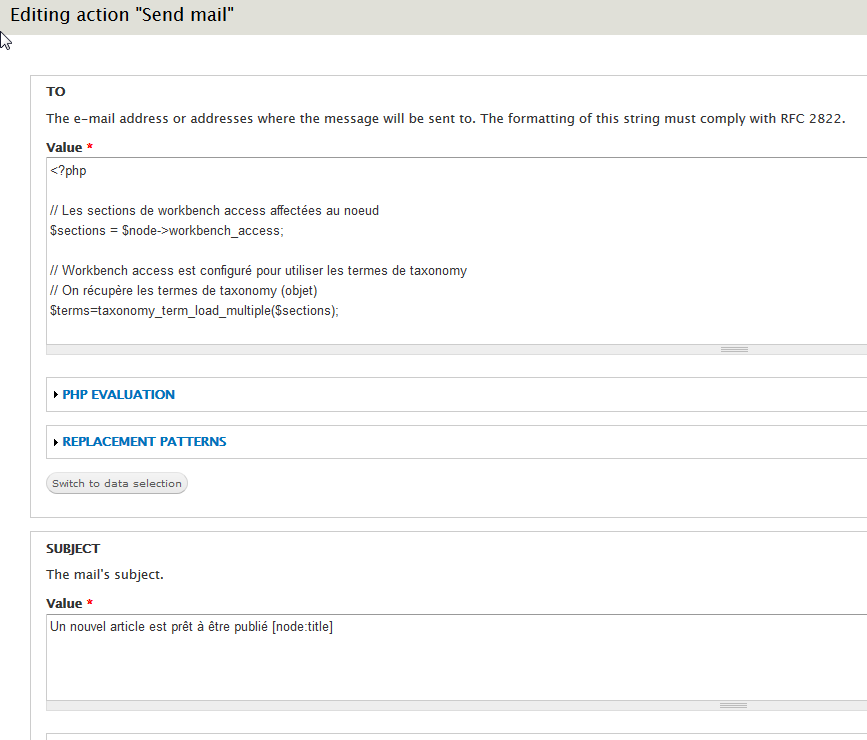This screenshot has height=740, width=867.
Task: Click the taxonomy_term_load_multiple code line
Action: 194,311
